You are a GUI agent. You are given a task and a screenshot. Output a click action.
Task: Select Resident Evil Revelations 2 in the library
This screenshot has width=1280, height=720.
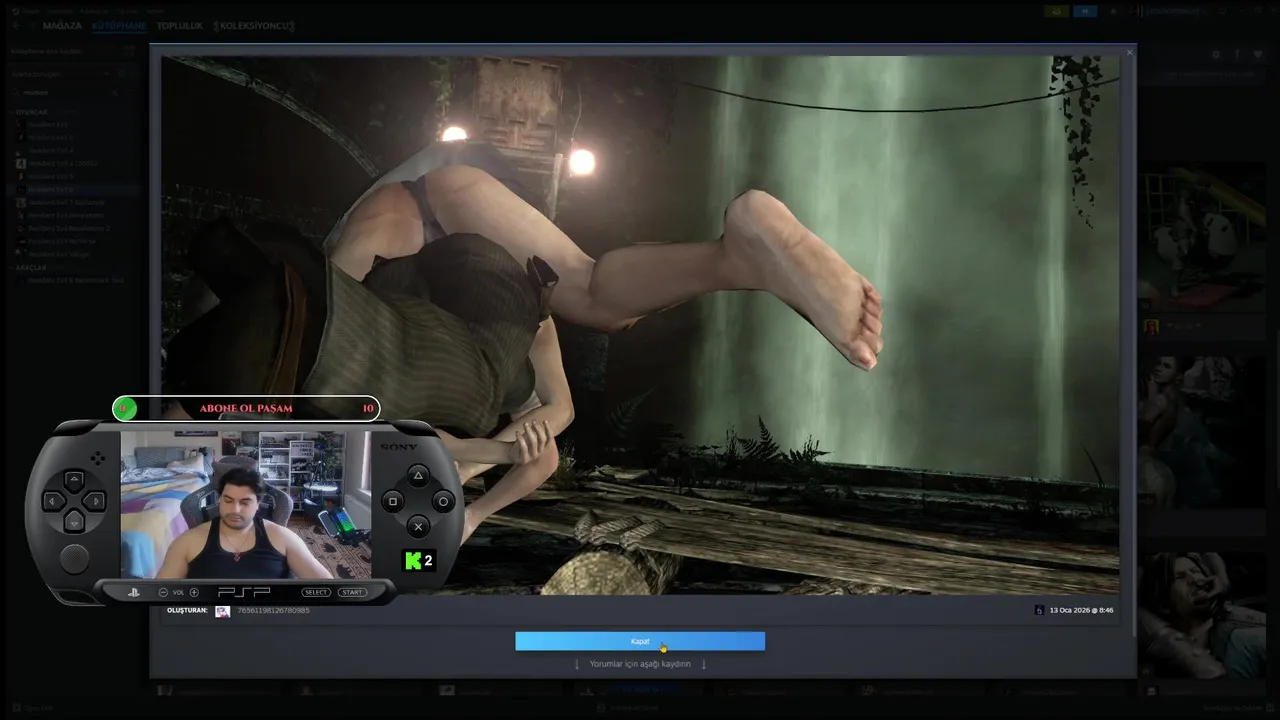tap(69, 228)
